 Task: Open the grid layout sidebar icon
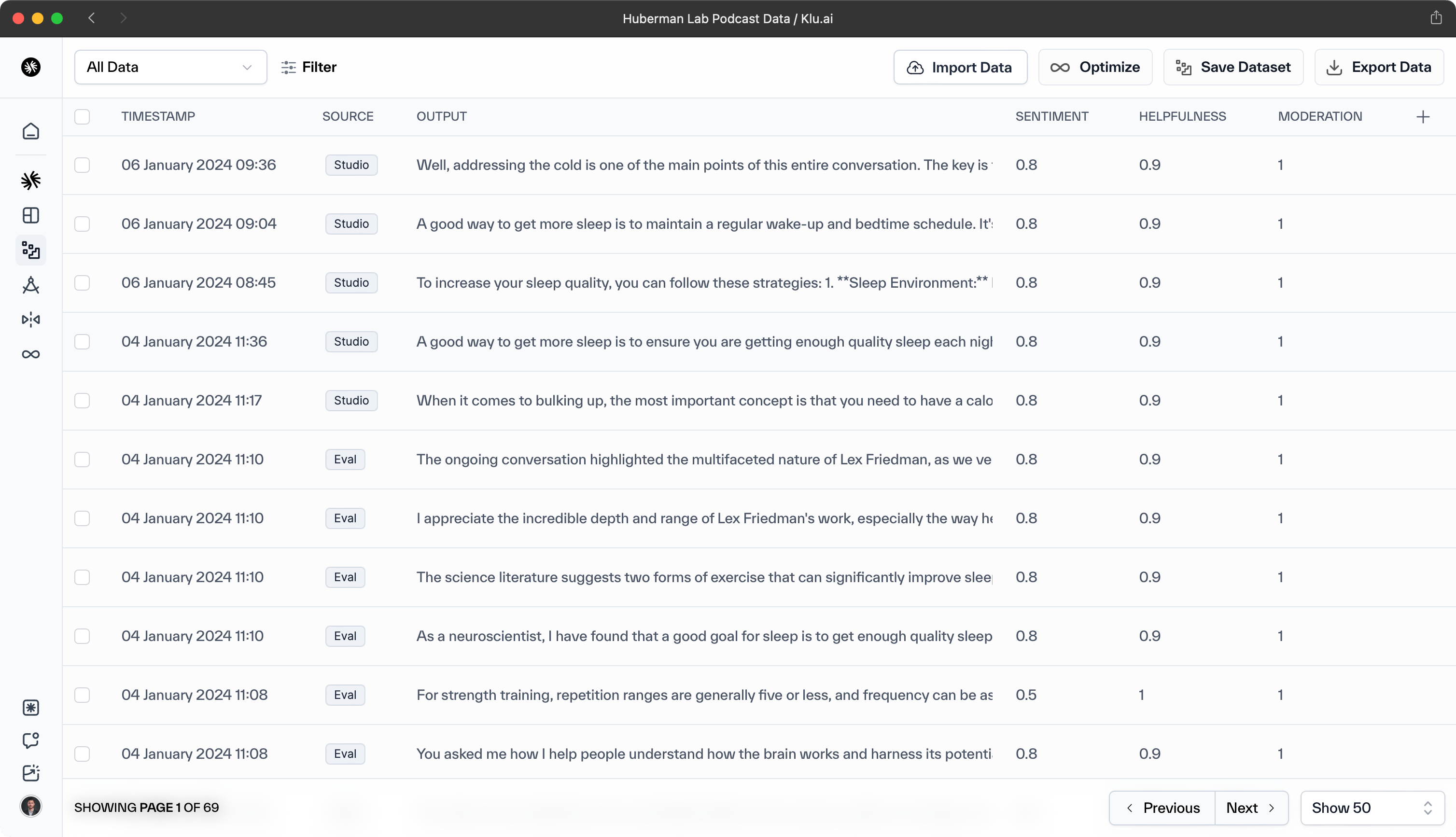point(31,215)
